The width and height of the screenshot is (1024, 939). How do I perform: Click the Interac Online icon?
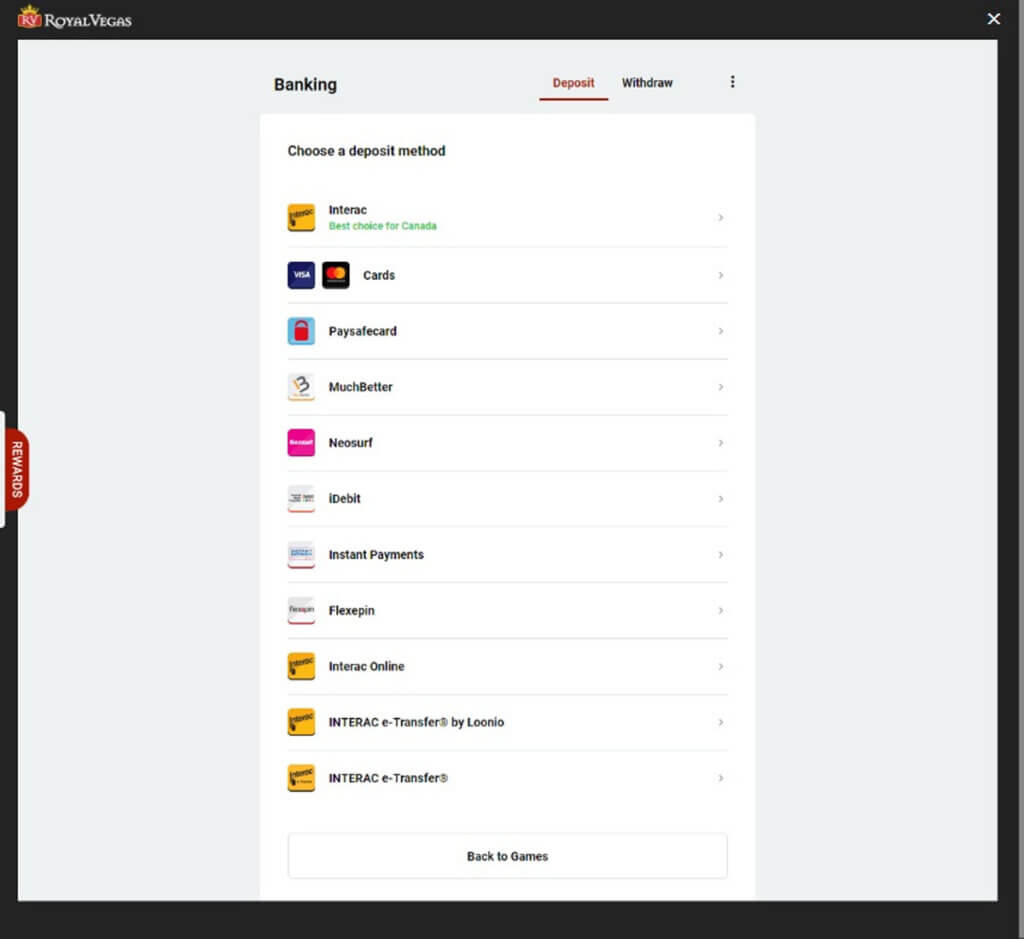click(x=301, y=666)
